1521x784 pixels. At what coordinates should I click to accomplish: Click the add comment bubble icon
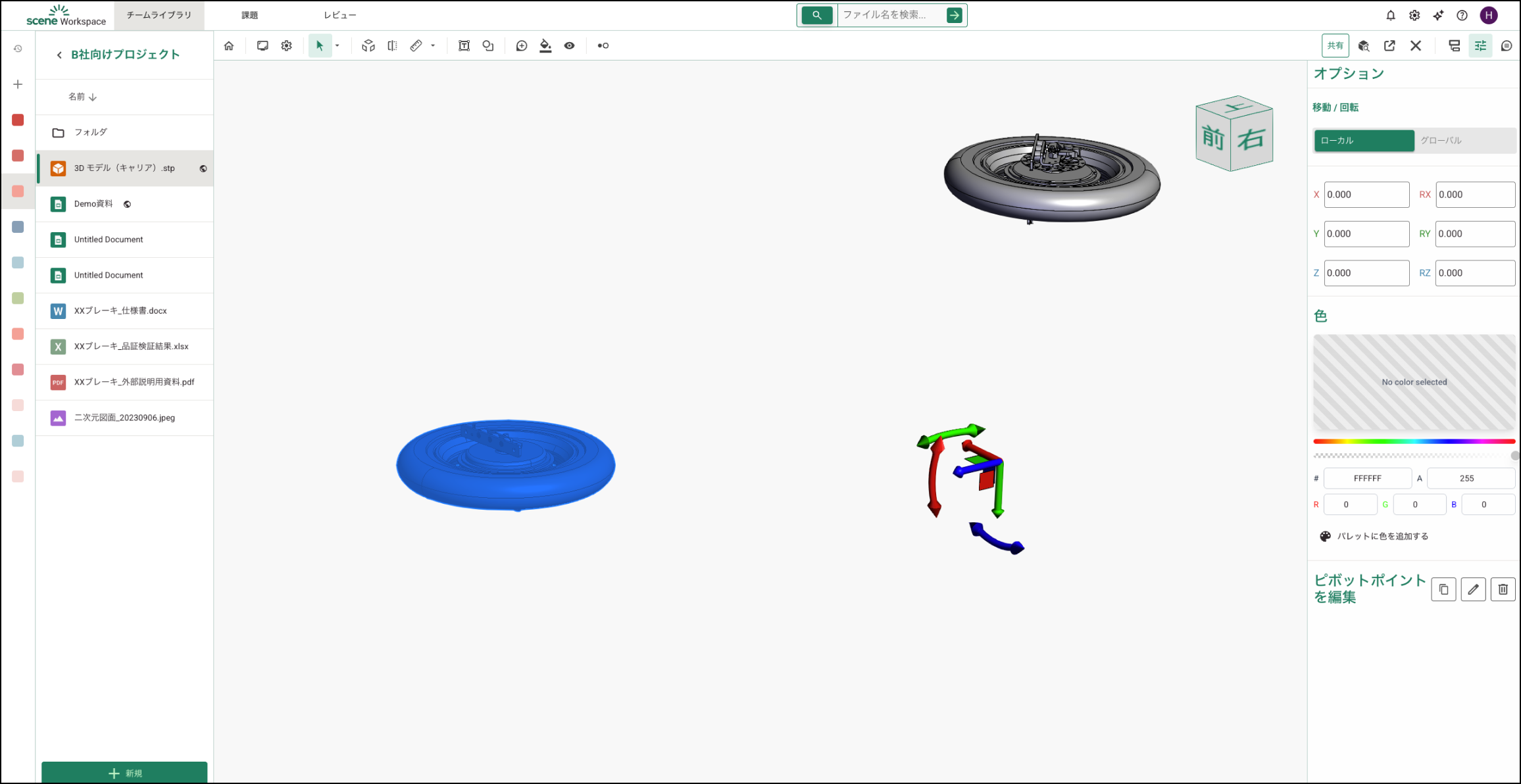pyautogui.click(x=522, y=46)
